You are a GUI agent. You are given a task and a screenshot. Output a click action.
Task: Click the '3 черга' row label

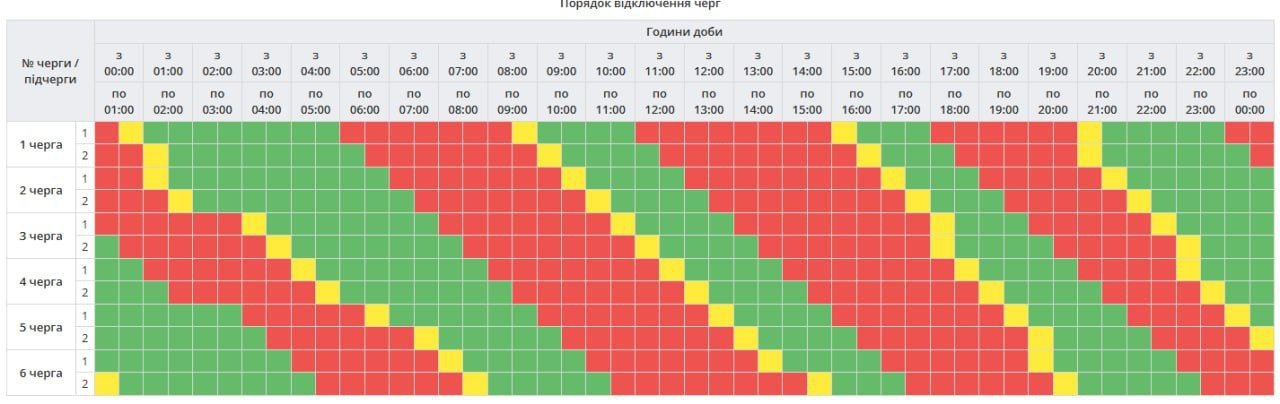[42, 236]
